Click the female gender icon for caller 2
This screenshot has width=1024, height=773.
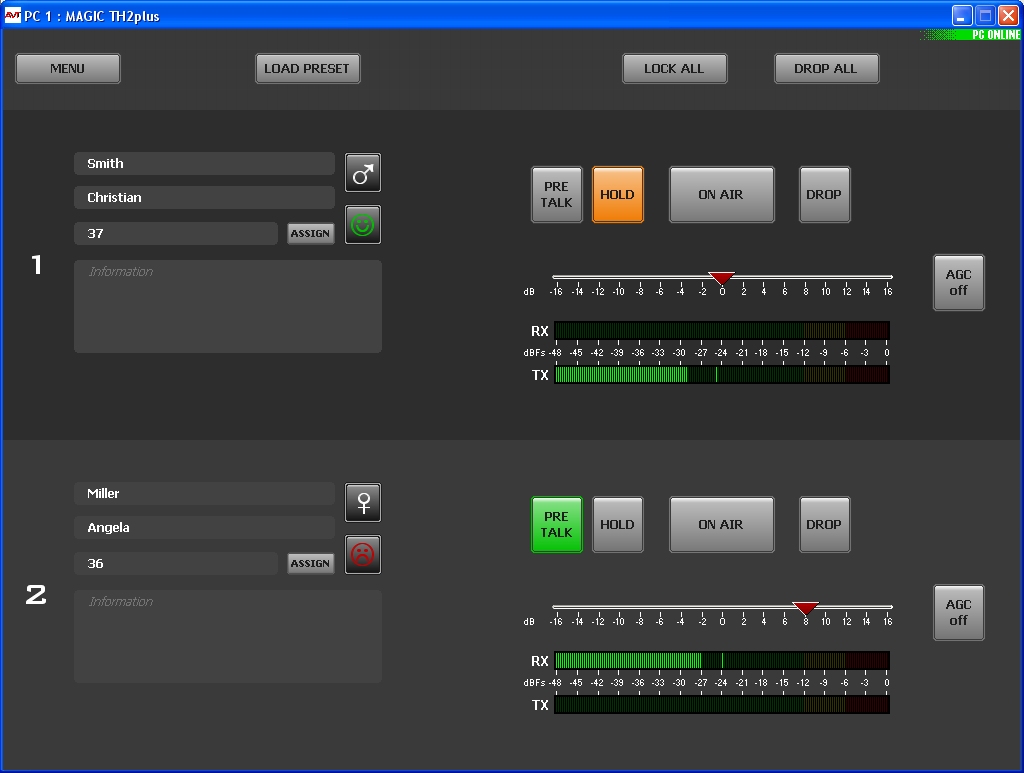click(x=363, y=503)
